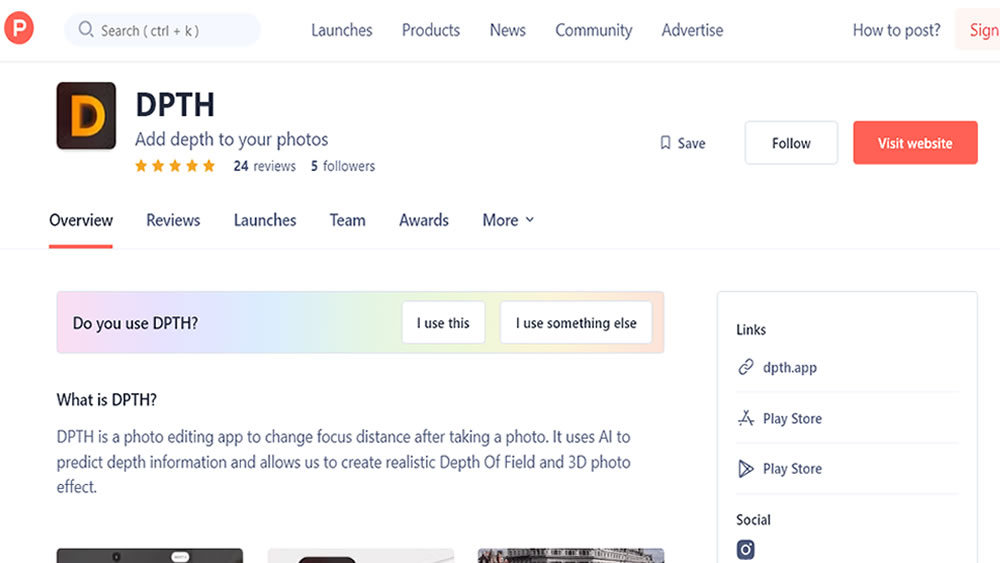Follow the DPTH product
This screenshot has width=1000, height=563.
791,143
